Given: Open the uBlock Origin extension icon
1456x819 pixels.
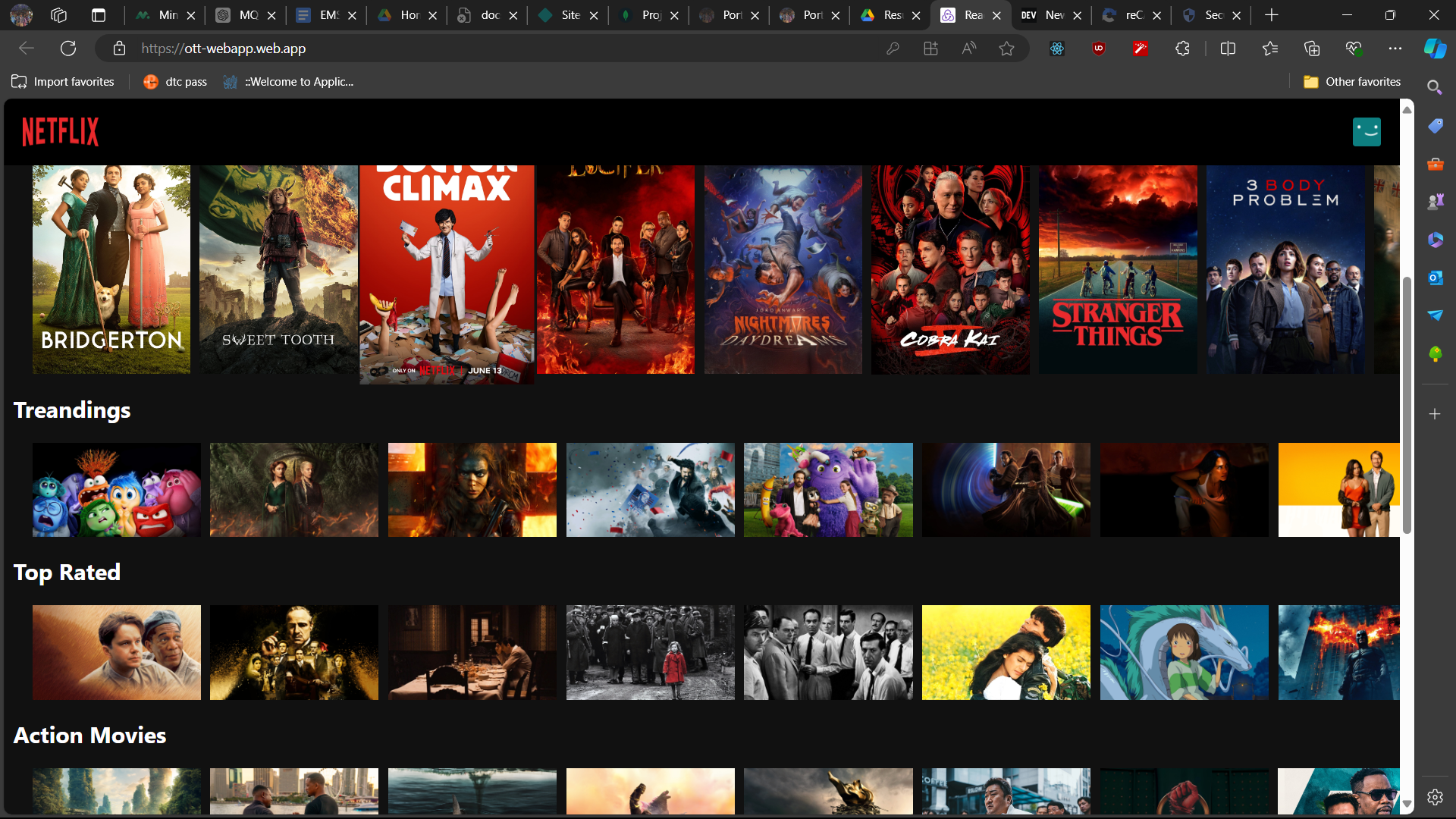Looking at the screenshot, I should click(1098, 49).
